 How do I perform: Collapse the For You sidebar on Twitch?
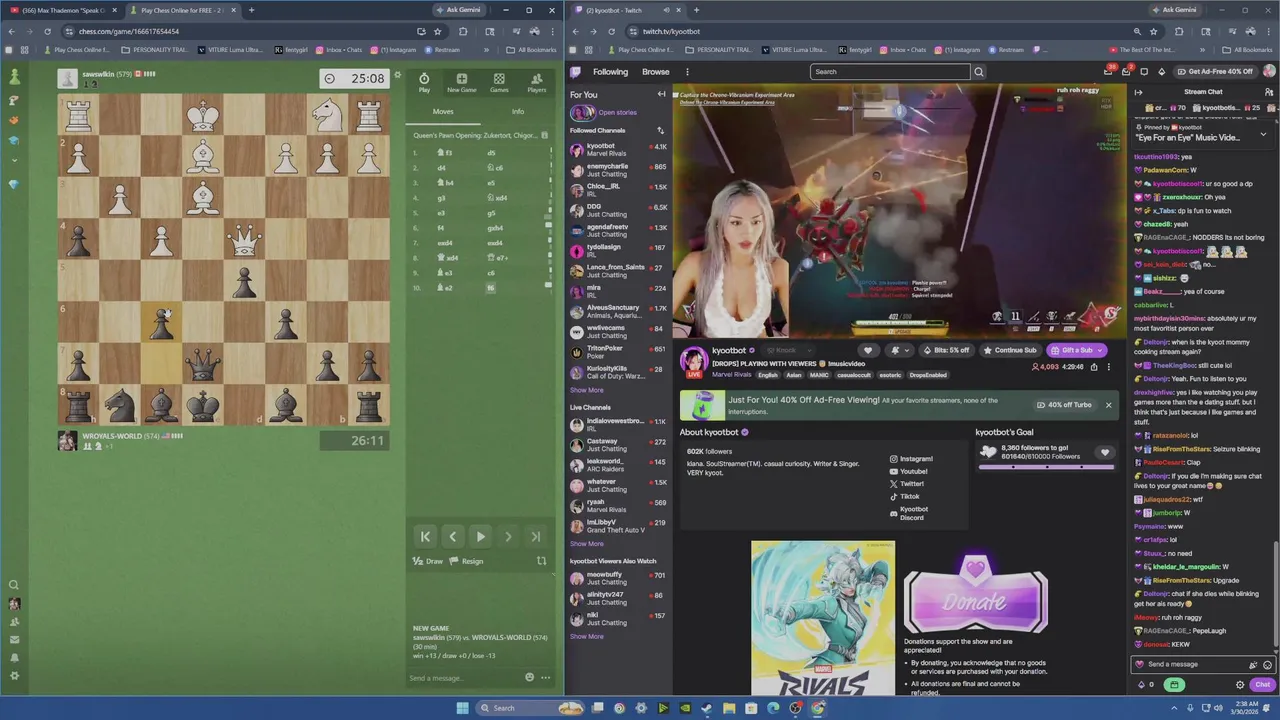point(661,94)
